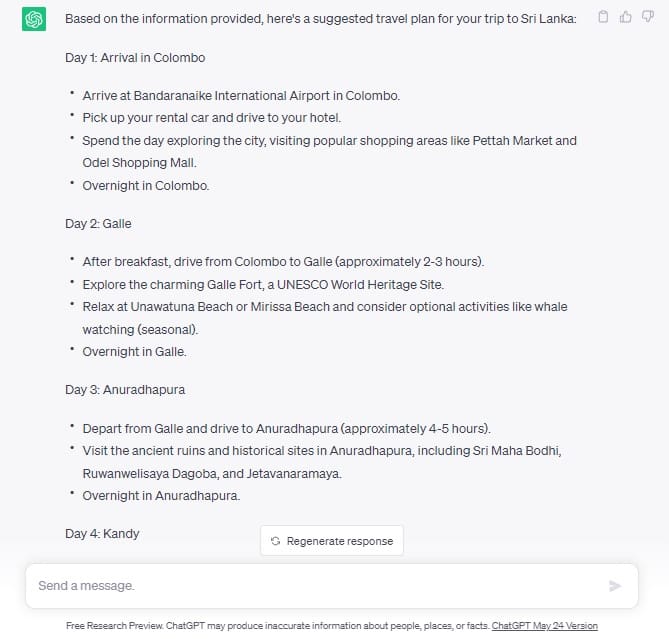Viewport: 669px width, 639px height.
Task: Click the Free Research Preview disclaimer text
Action: [278, 626]
